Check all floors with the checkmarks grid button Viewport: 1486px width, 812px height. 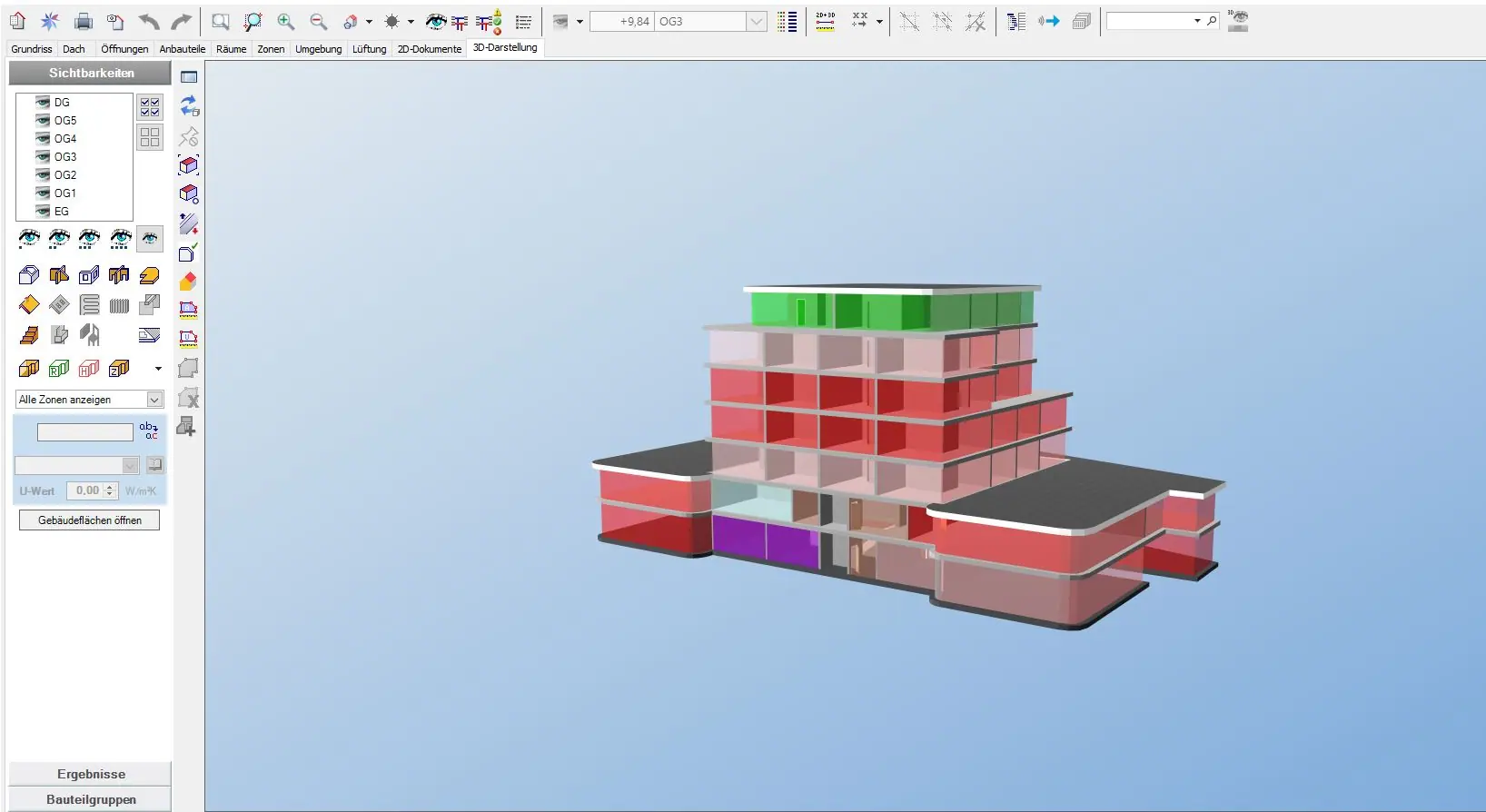150,107
